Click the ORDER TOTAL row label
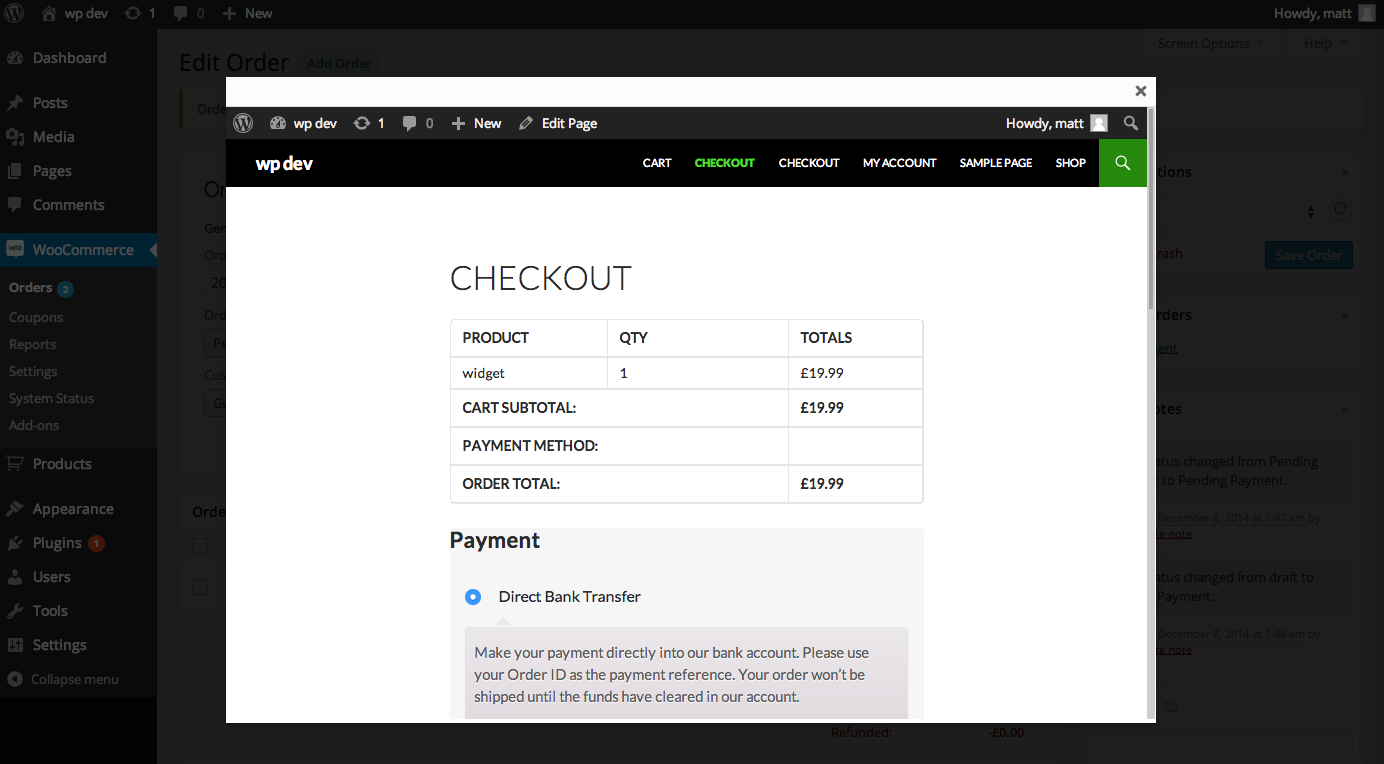 click(x=511, y=484)
